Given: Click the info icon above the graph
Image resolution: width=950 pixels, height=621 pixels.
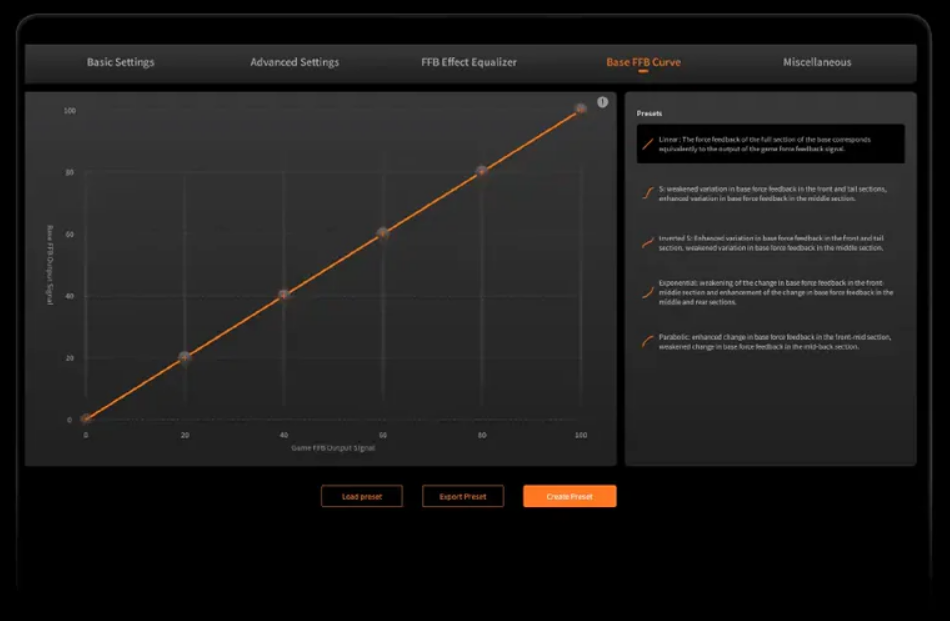Looking at the screenshot, I should coord(602,102).
